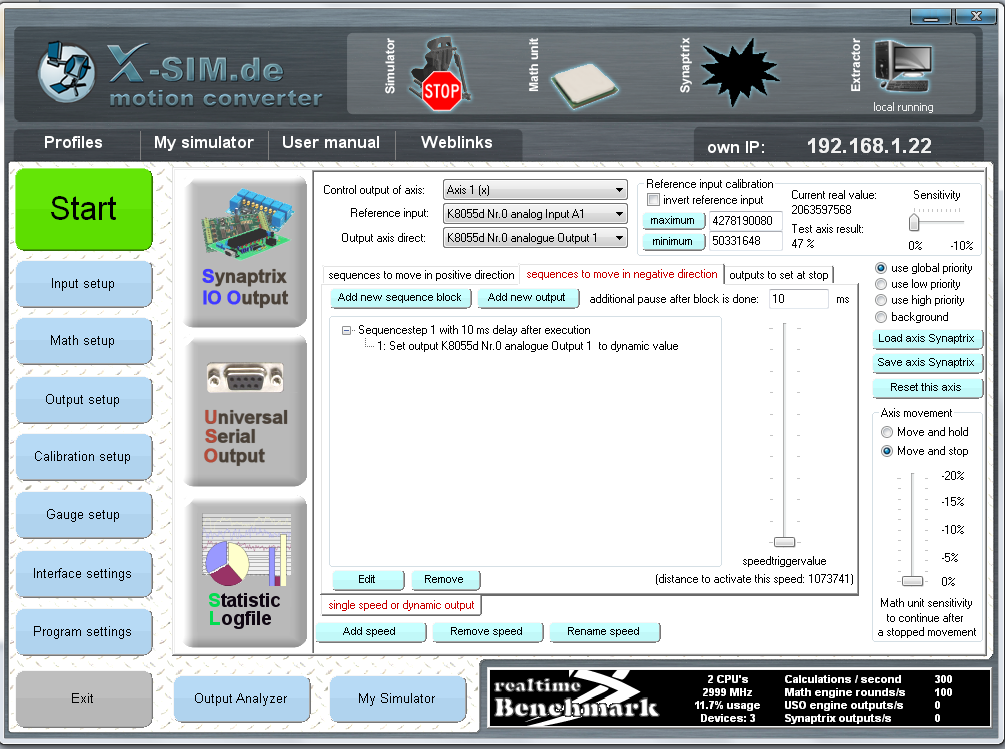Select use low priority option
The image size is (1005, 749).
pyautogui.click(x=881, y=284)
